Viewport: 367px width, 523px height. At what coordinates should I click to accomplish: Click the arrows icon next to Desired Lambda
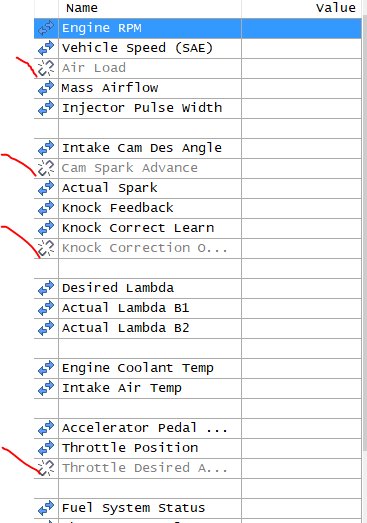pos(46,288)
